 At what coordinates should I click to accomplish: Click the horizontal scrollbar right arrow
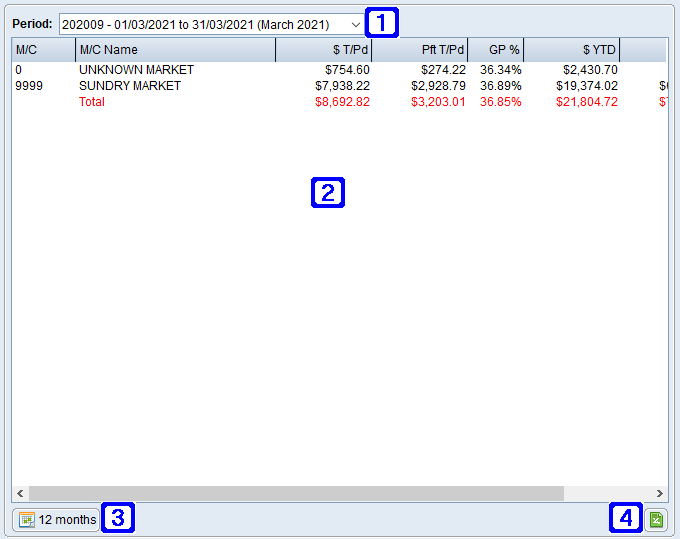click(659, 493)
